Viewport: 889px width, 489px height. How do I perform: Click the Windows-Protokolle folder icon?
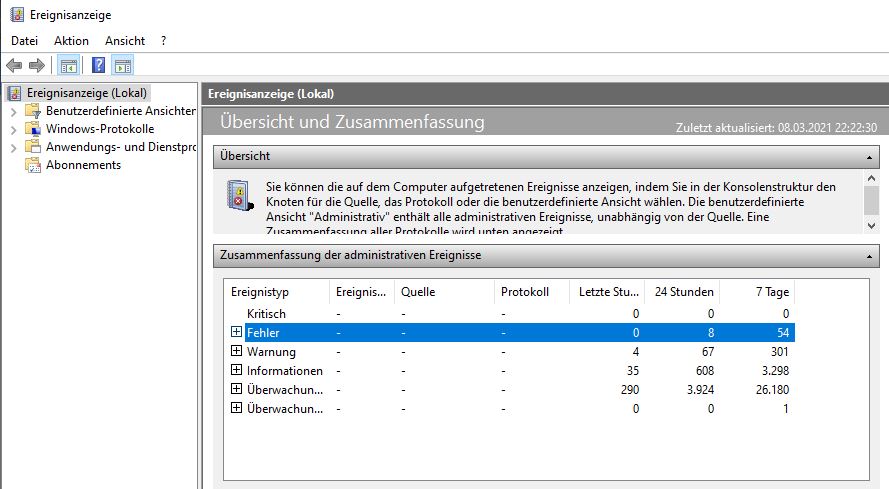tap(33, 129)
